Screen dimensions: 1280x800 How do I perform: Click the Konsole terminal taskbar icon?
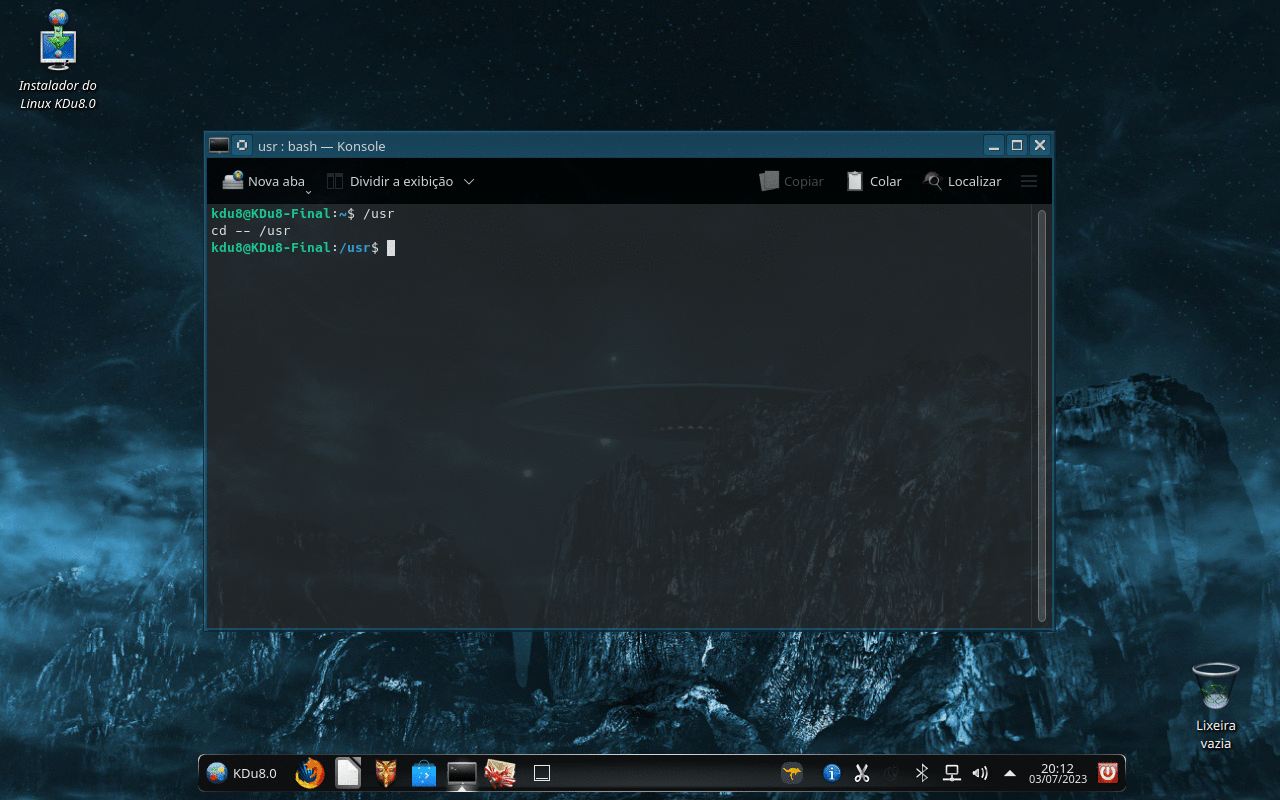462,773
